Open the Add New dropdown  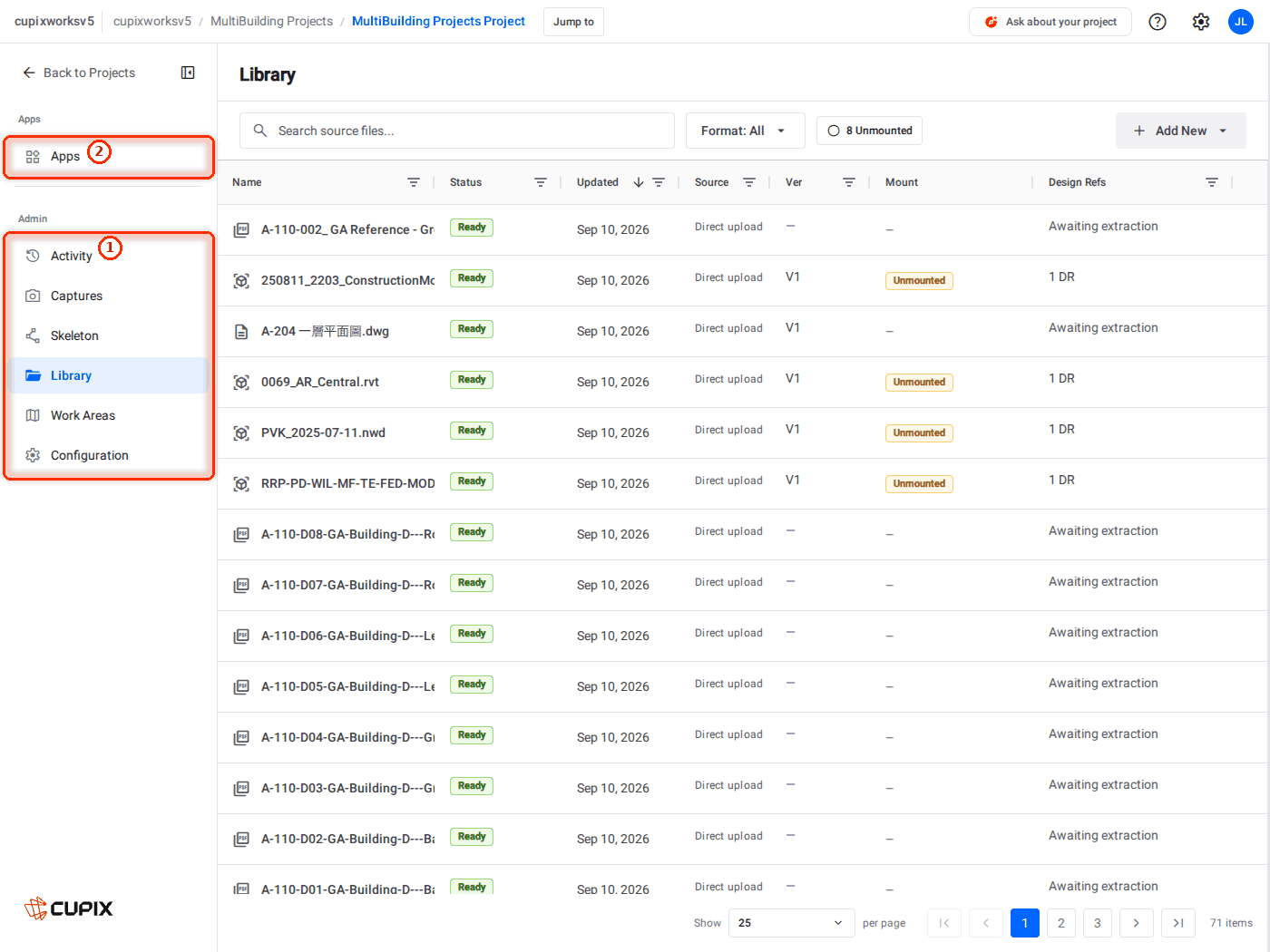coord(1180,131)
